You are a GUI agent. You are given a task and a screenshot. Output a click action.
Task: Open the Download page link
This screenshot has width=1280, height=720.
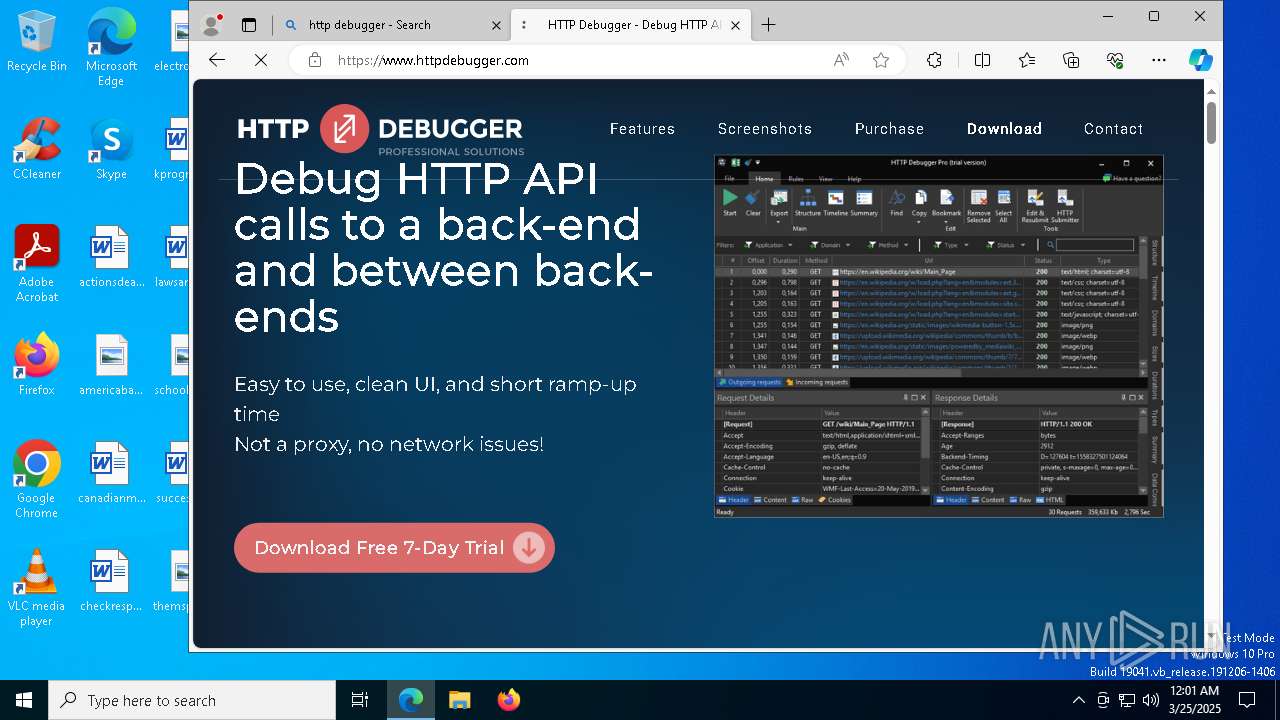1004,129
